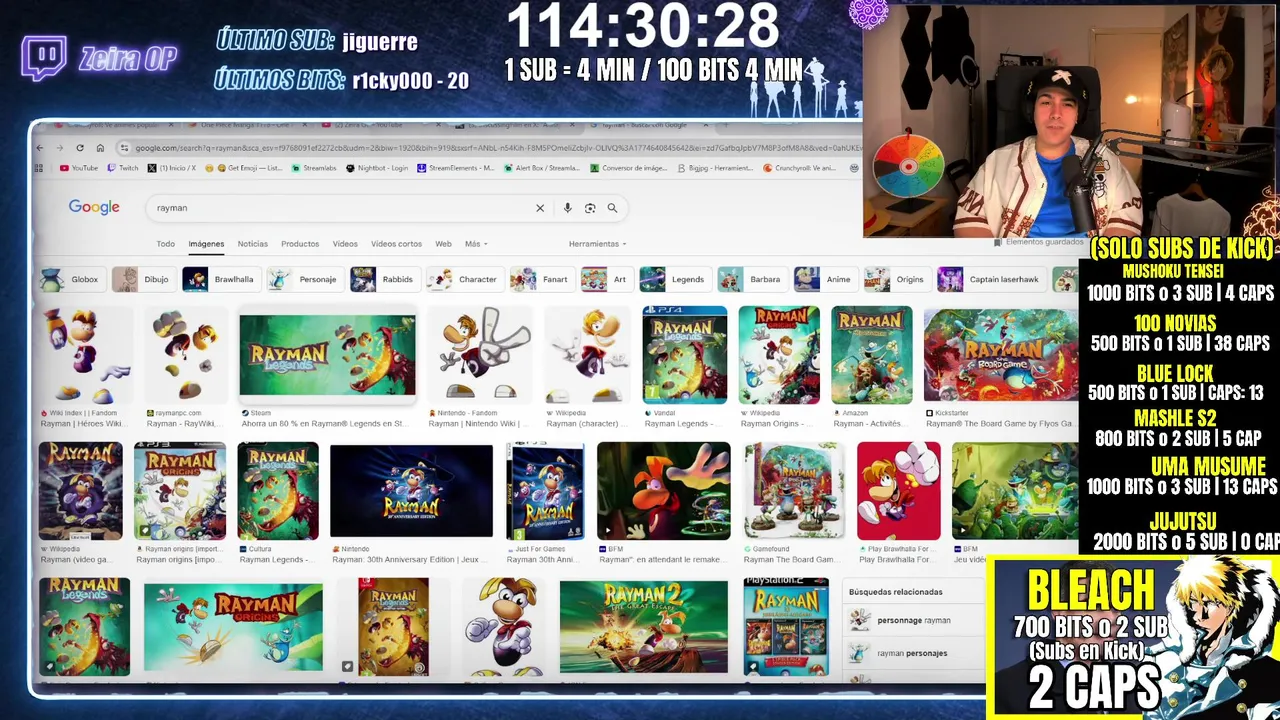Filter images by the Dibujo chip
The width and height of the screenshot is (1280, 720).
[x=142, y=280]
